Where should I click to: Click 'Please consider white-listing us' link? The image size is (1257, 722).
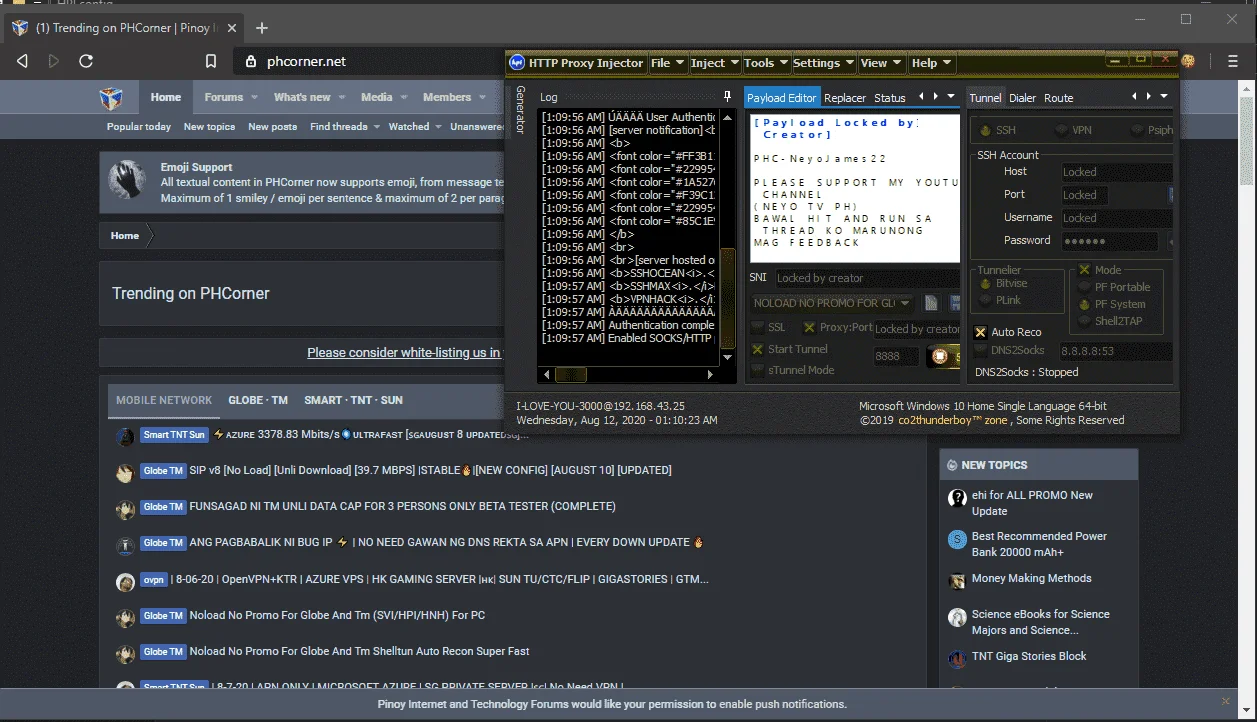point(404,352)
